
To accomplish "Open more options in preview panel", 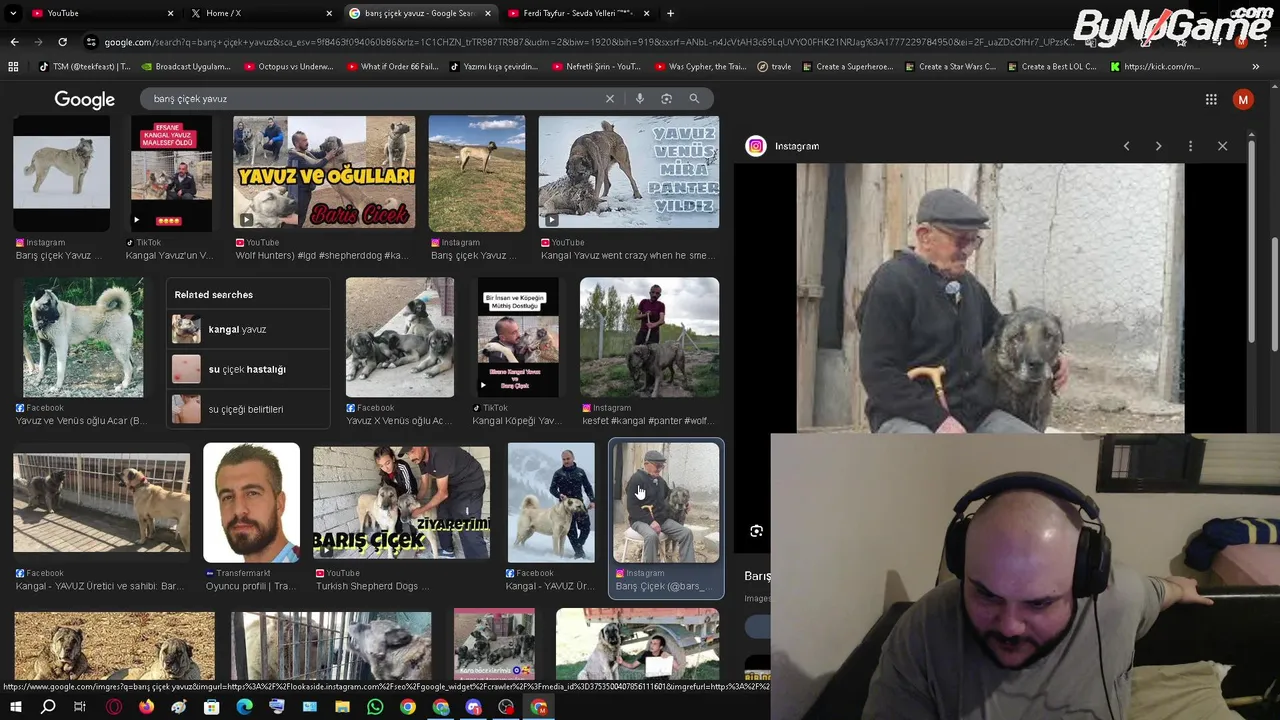I will tap(1190, 146).
